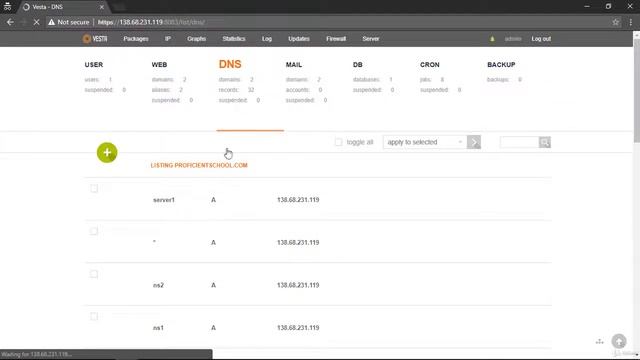The image size is (640, 360).
Task: Open the Firewall menu
Action: tap(336, 39)
